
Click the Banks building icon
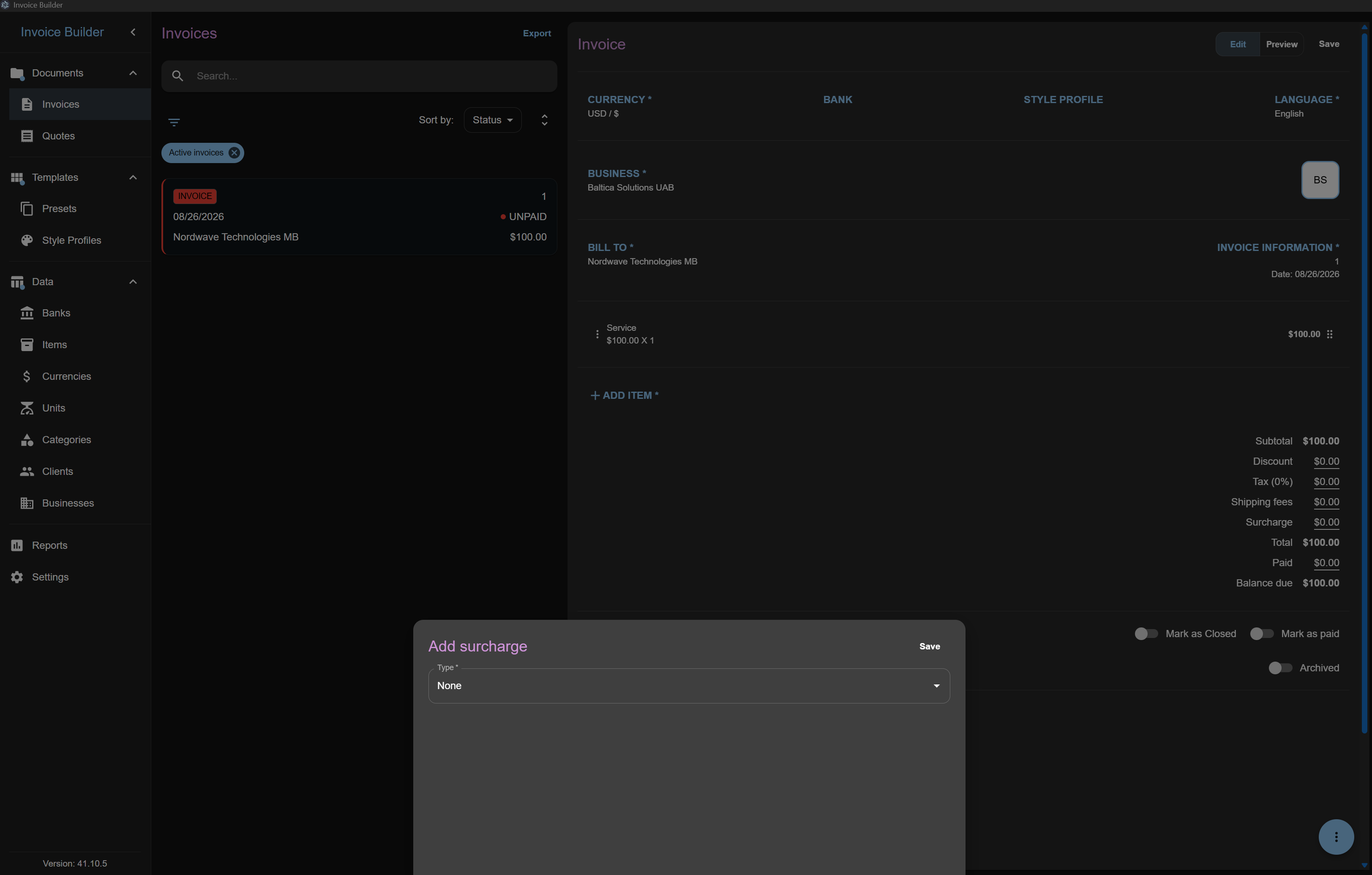(27, 313)
